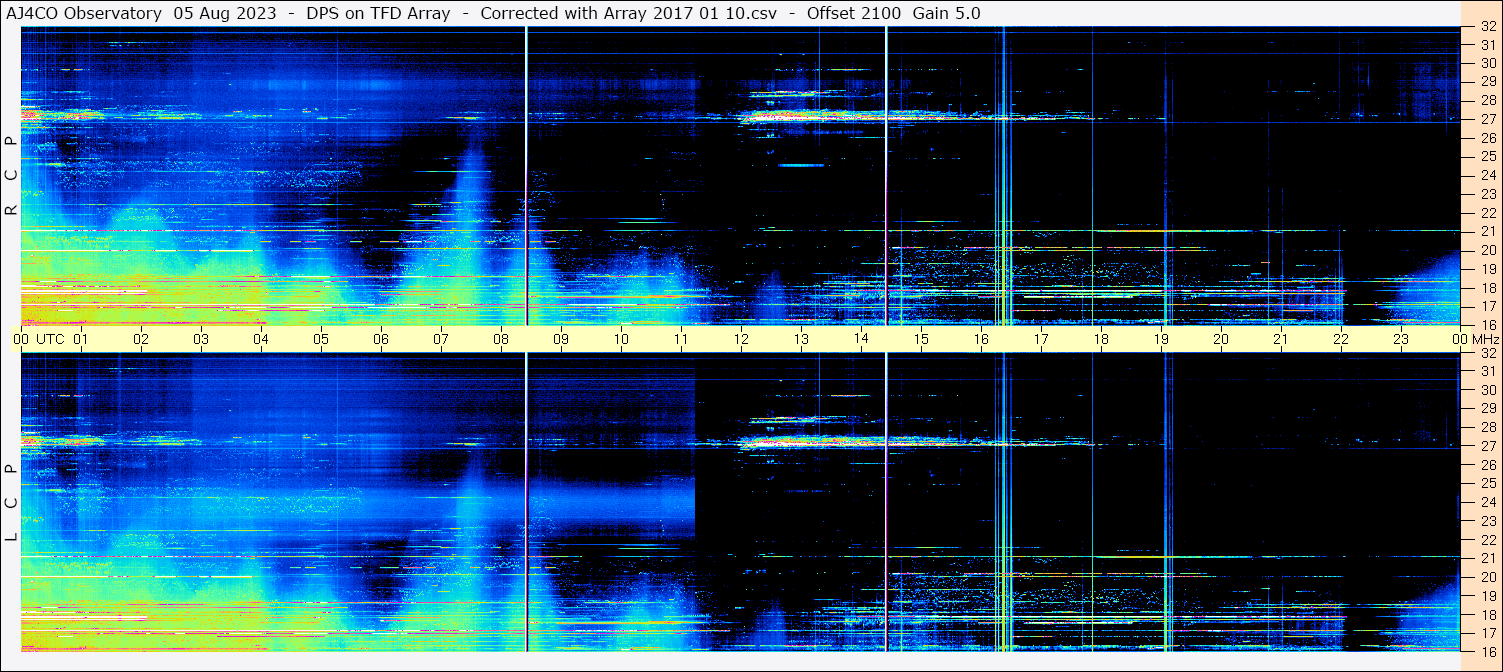Screen dimensions: 1503x672
Task: Click the 20 hour label on time axis
Action: (1221, 339)
